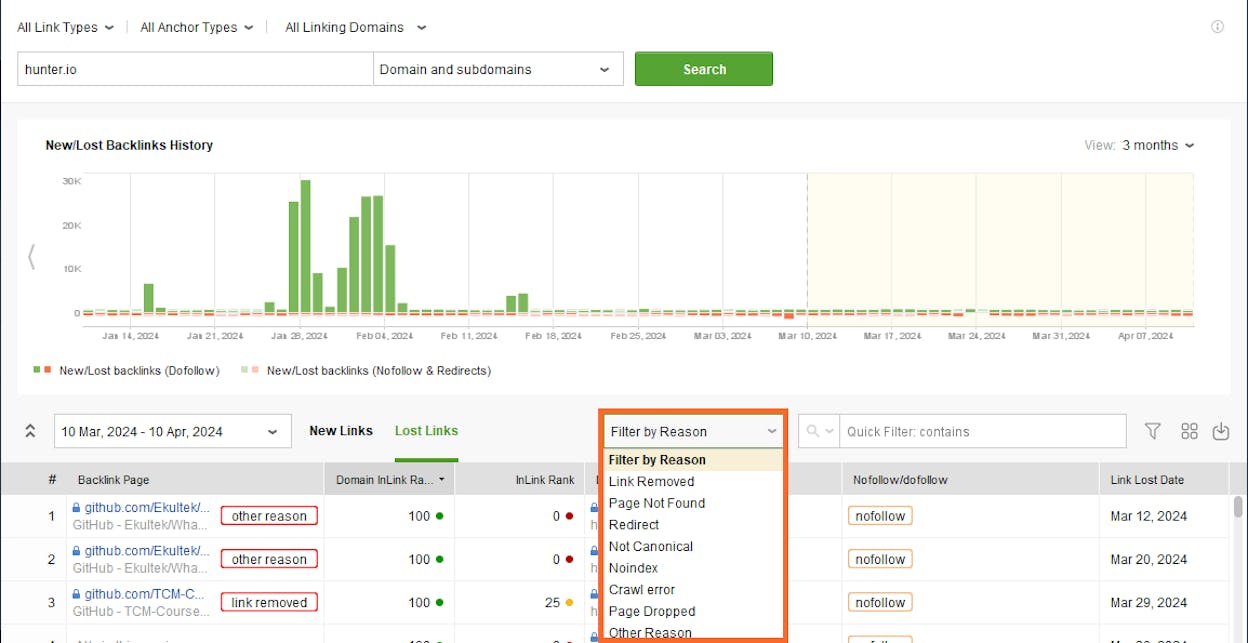This screenshot has width=1248, height=643.
Task: Click the info icon at top right
Action: (1217, 27)
